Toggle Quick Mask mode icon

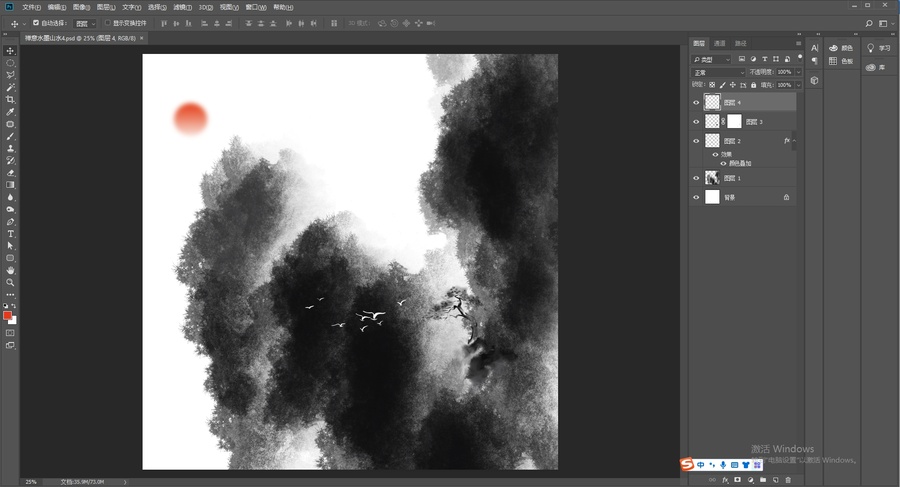coord(10,333)
